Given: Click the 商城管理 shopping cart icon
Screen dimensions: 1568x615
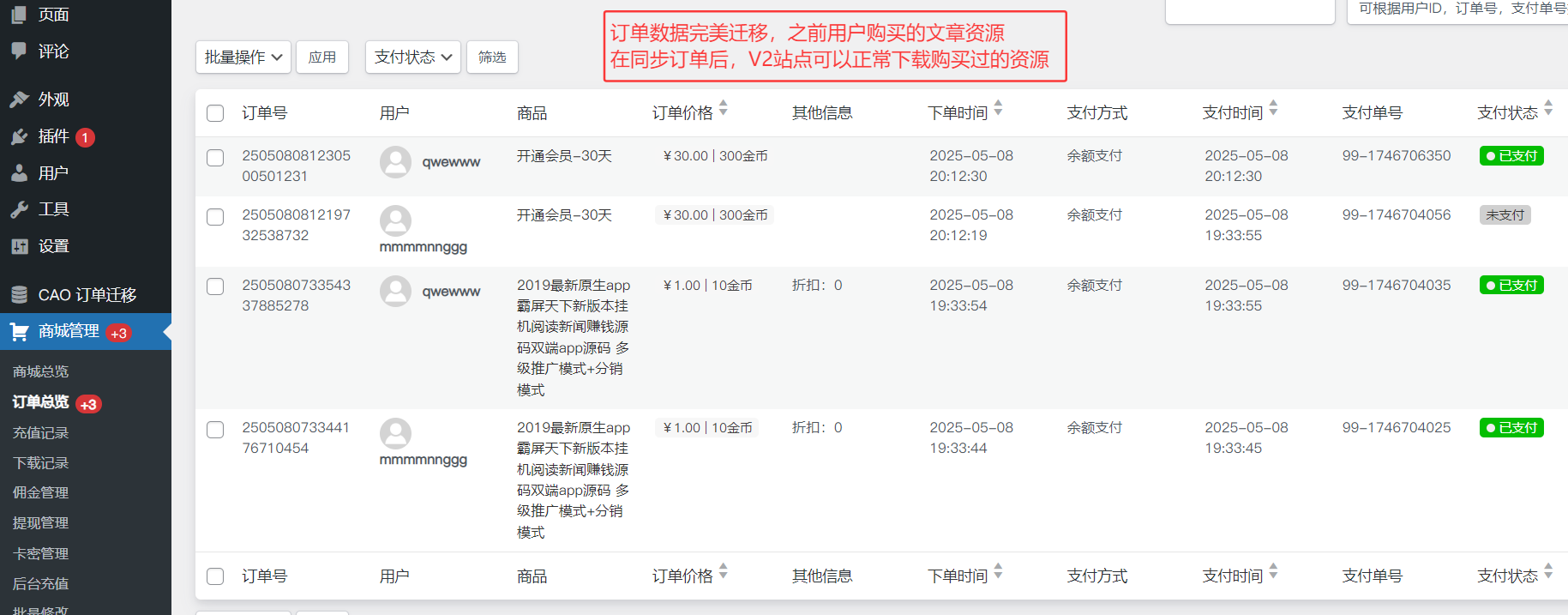Looking at the screenshot, I should (19, 332).
